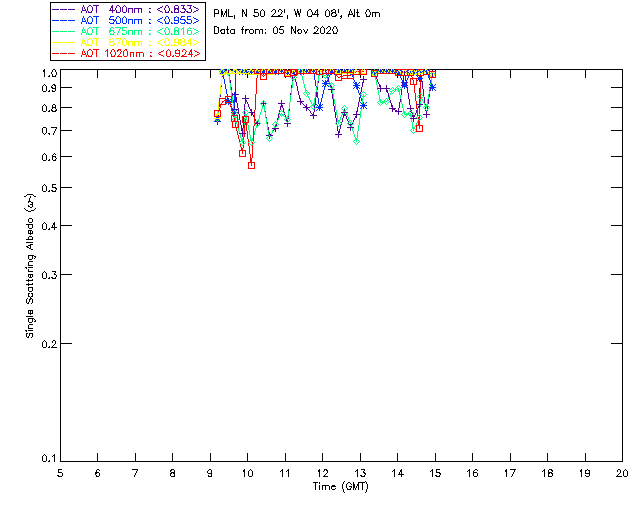640x512 pixels.
Task: Click the lowest green diamond near time 13
Action: click(x=357, y=141)
